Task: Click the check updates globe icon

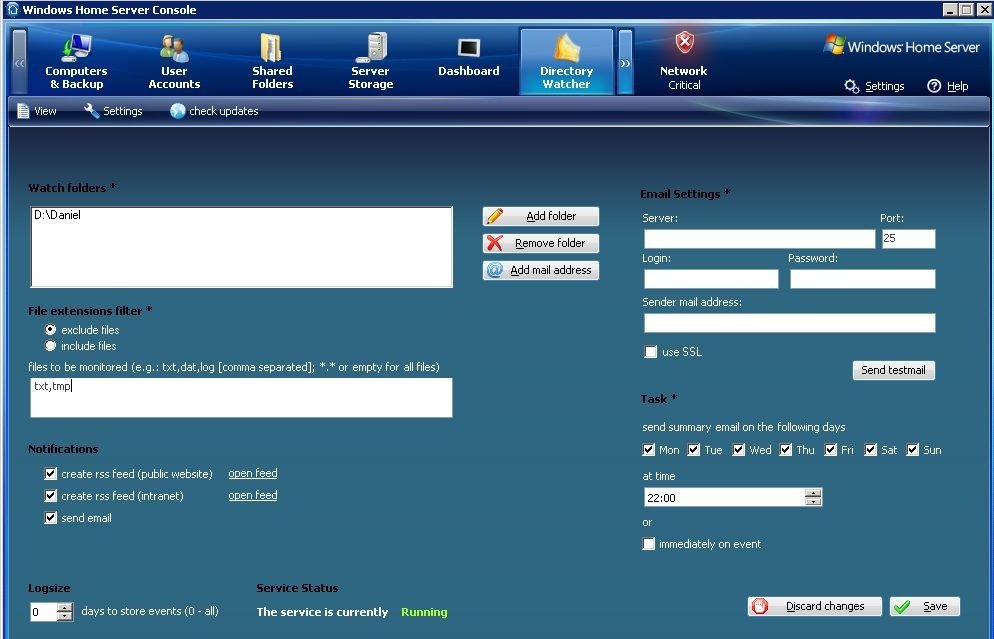Action: coord(178,111)
